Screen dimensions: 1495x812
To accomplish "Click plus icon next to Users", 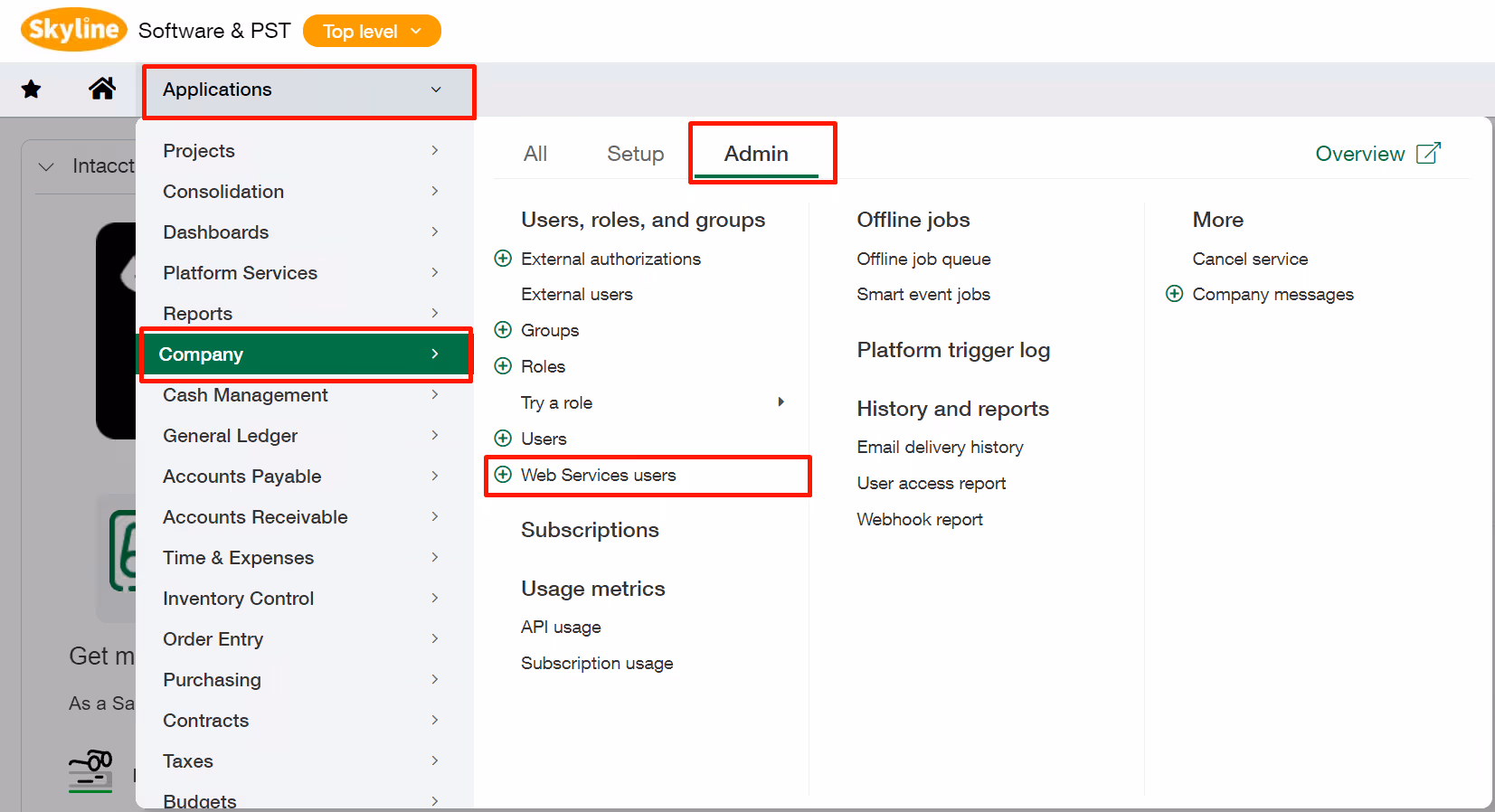I will (503, 439).
